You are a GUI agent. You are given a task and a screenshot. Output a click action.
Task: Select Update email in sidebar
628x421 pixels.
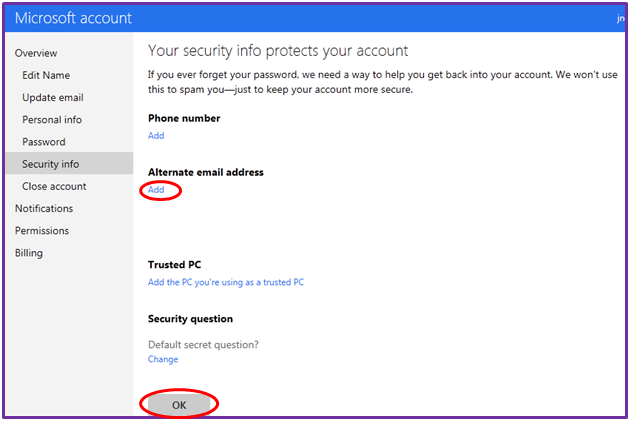click(x=53, y=97)
